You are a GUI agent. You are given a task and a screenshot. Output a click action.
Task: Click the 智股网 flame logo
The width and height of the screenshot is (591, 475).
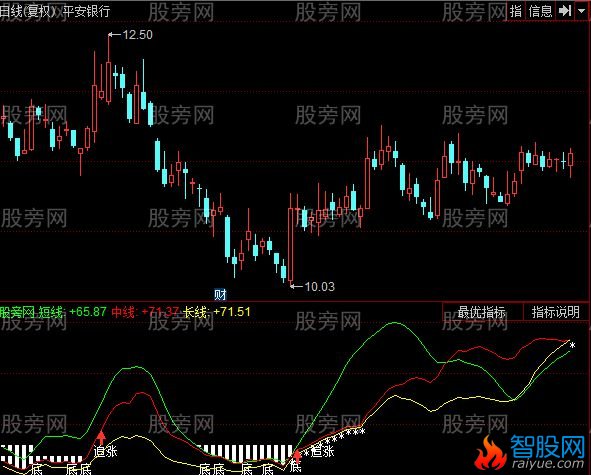[x=490, y=453]
